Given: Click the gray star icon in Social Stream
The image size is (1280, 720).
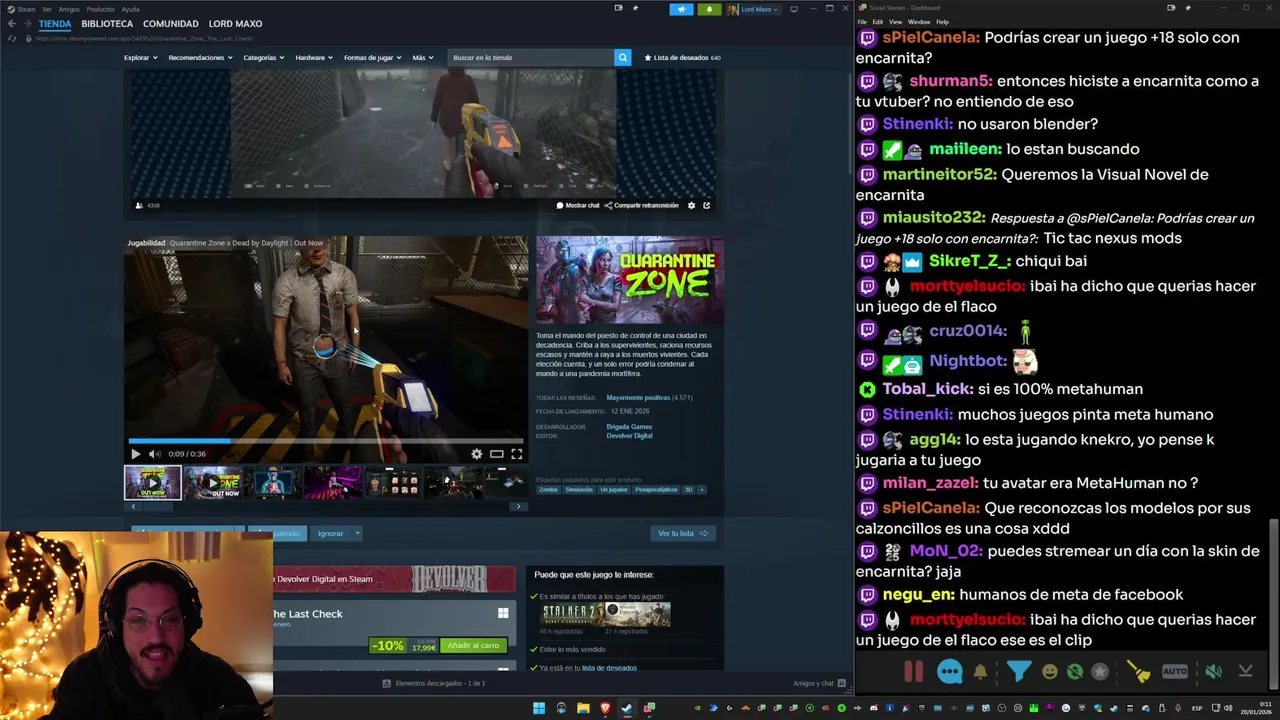Looking at the screenshot, I should coord(1100,672).
